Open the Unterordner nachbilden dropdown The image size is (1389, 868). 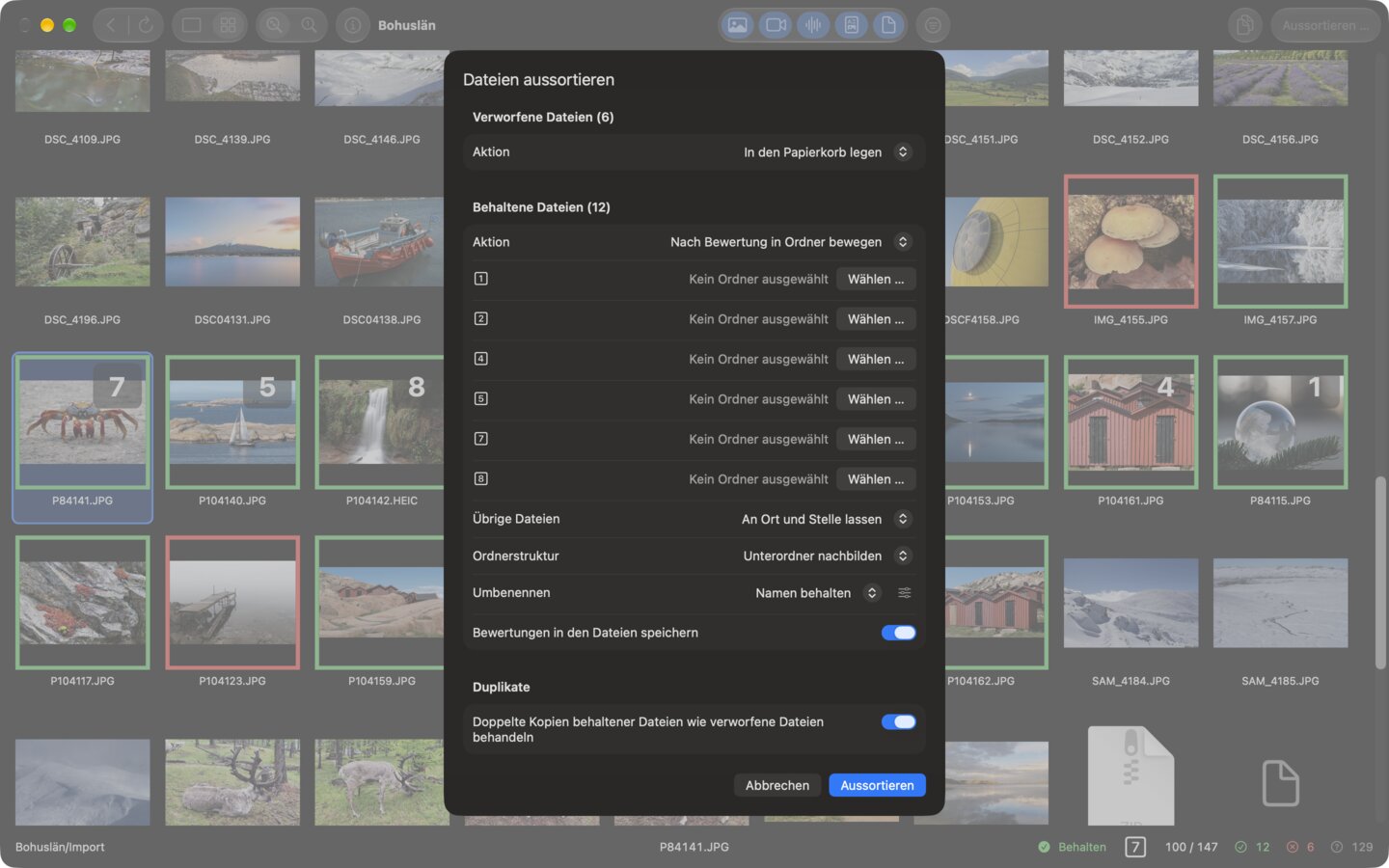(827, 556)
